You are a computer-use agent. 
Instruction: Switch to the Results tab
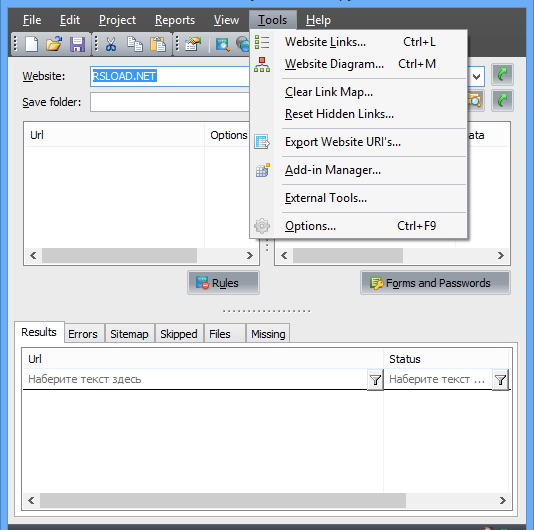click(39, 332)
